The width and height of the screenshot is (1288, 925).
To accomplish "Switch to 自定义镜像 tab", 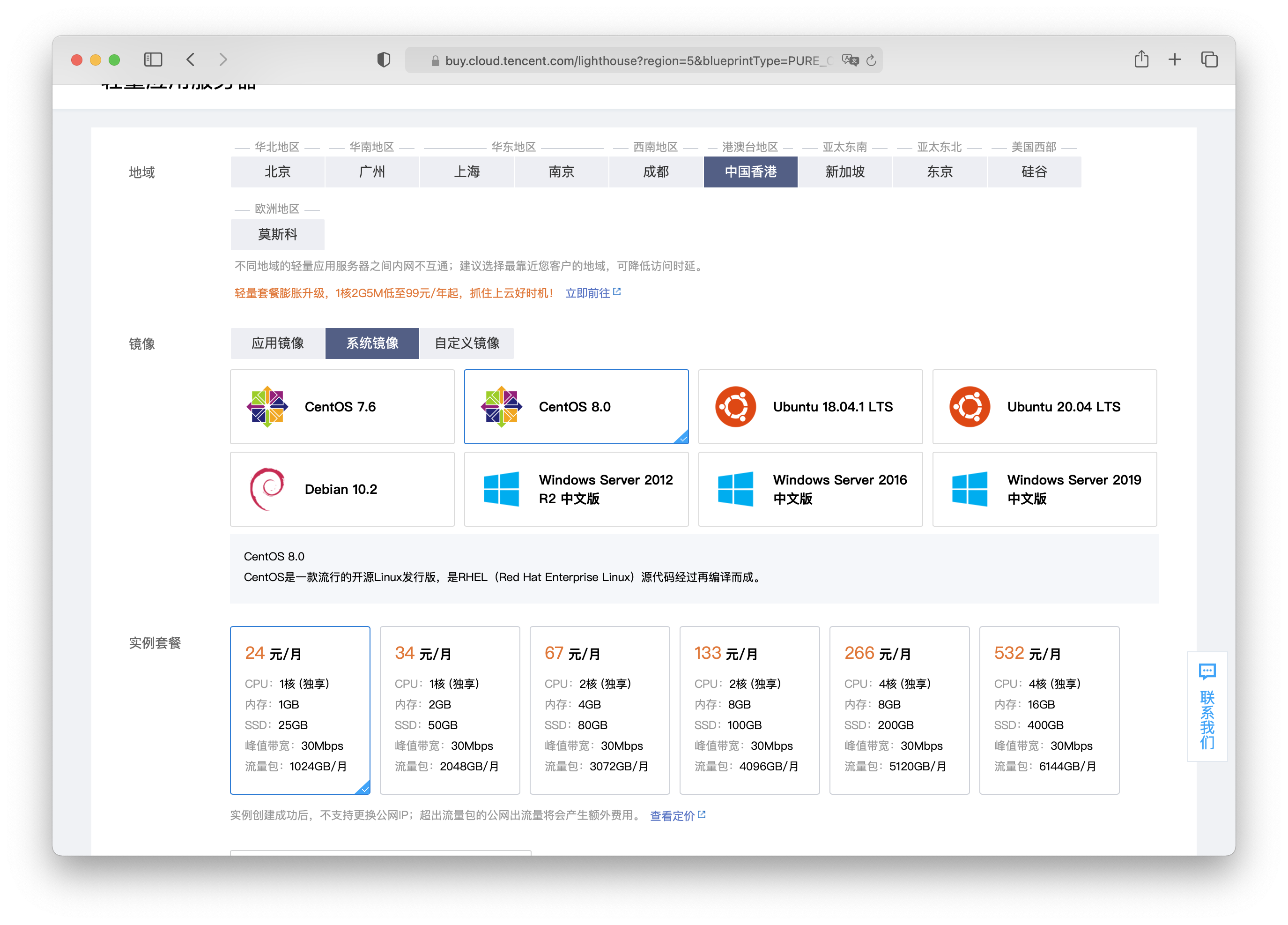I will click(466, 343).
